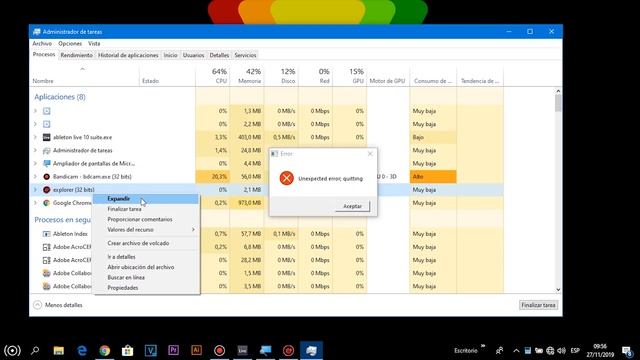Open the Vista menu
640x360 pixels.
click(94, 43)
